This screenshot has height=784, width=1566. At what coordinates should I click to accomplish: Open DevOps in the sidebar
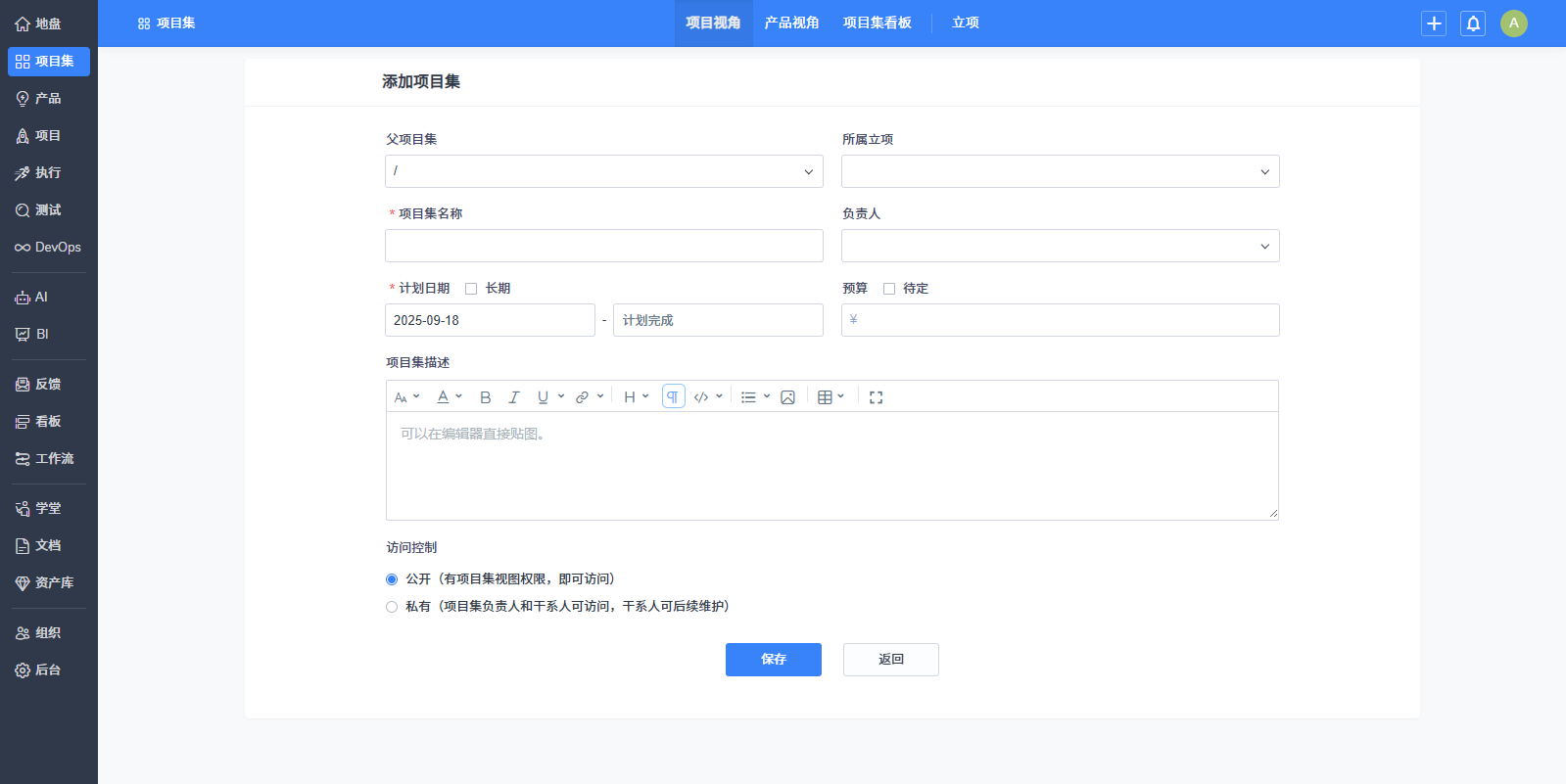pos(48,248)
